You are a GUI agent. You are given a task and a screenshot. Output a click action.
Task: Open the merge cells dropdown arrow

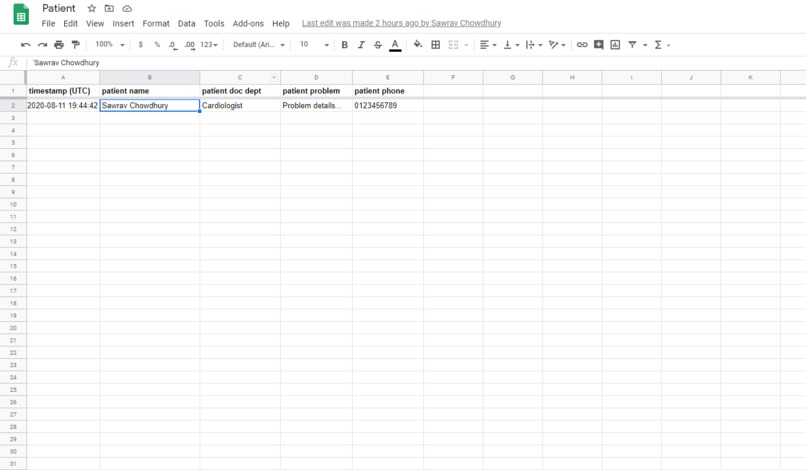coord(466,45)
